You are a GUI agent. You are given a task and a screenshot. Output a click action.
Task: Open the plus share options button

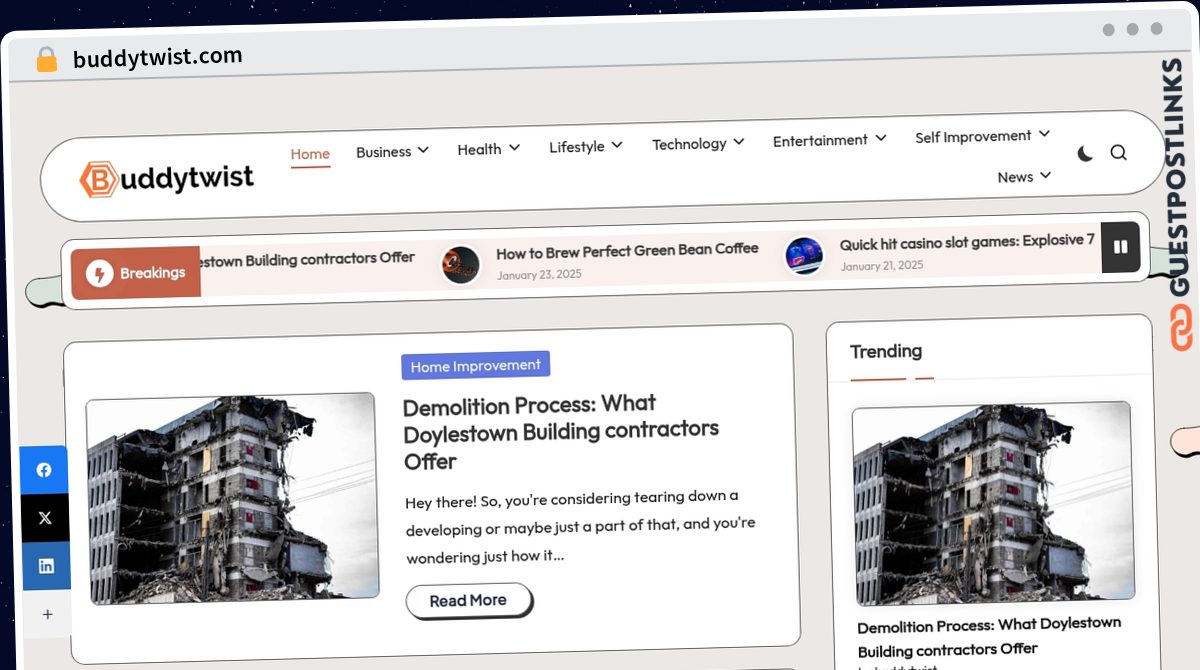pos(46,614)
